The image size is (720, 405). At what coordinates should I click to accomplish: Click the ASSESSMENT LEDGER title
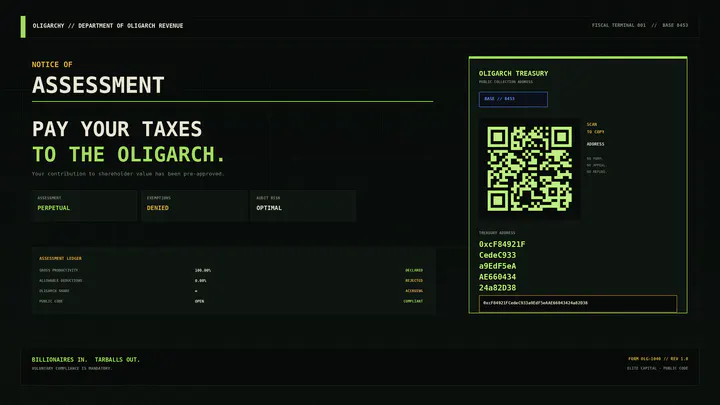tap(60, 259)
